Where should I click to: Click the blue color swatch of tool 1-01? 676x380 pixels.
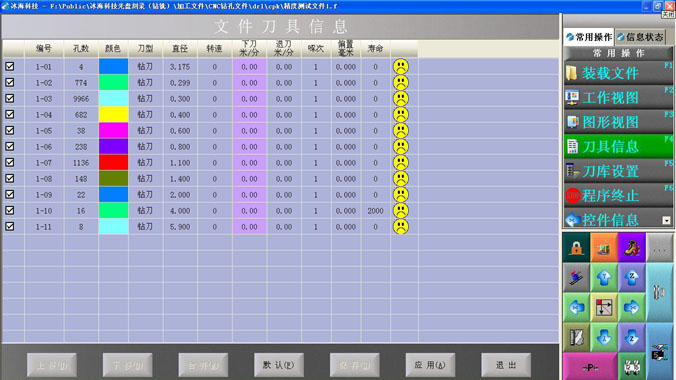tap(113, 66)
